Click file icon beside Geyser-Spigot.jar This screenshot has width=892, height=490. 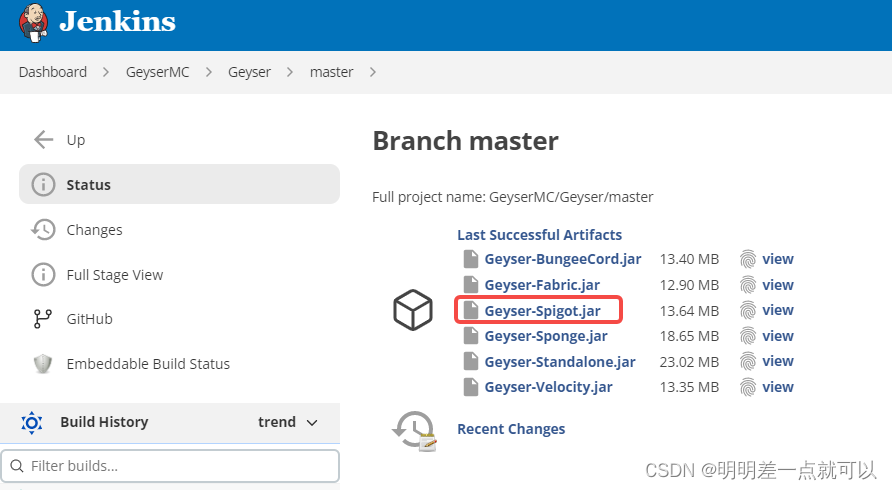(x=470, y=310)
